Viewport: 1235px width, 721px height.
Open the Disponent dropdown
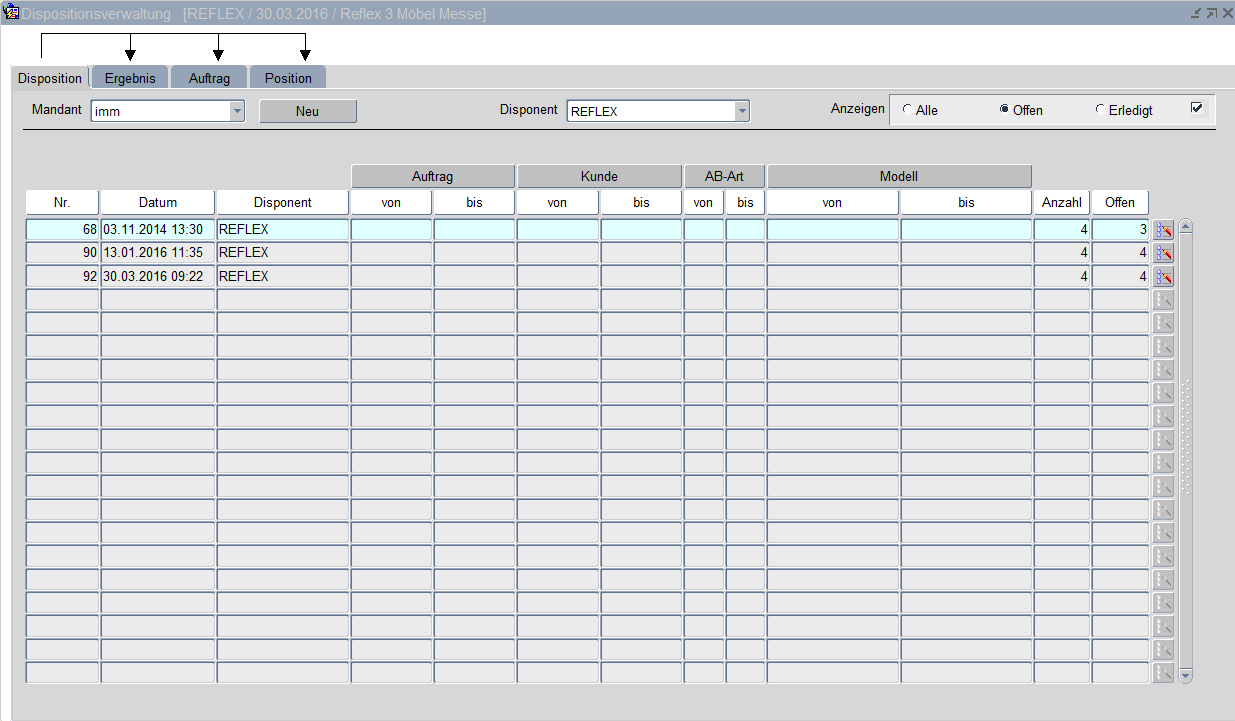(x=742, y=112)
